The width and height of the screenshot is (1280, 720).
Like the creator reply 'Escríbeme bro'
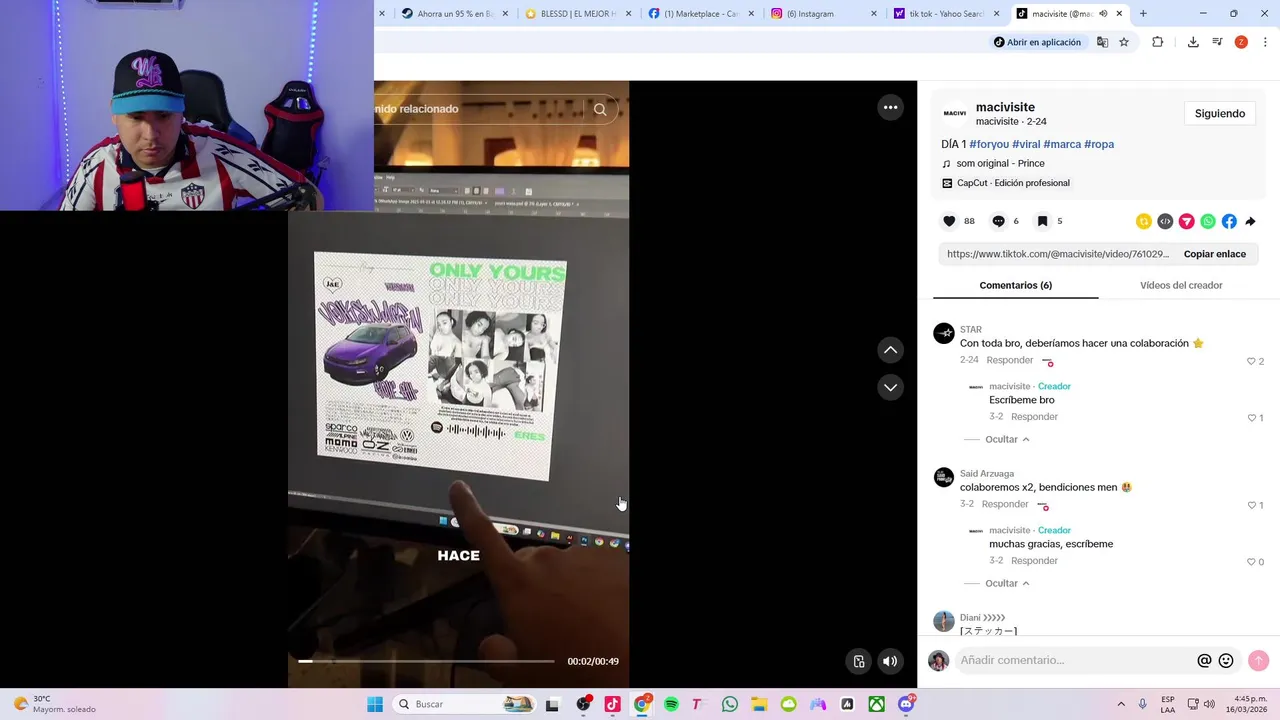coord(1251,417)
